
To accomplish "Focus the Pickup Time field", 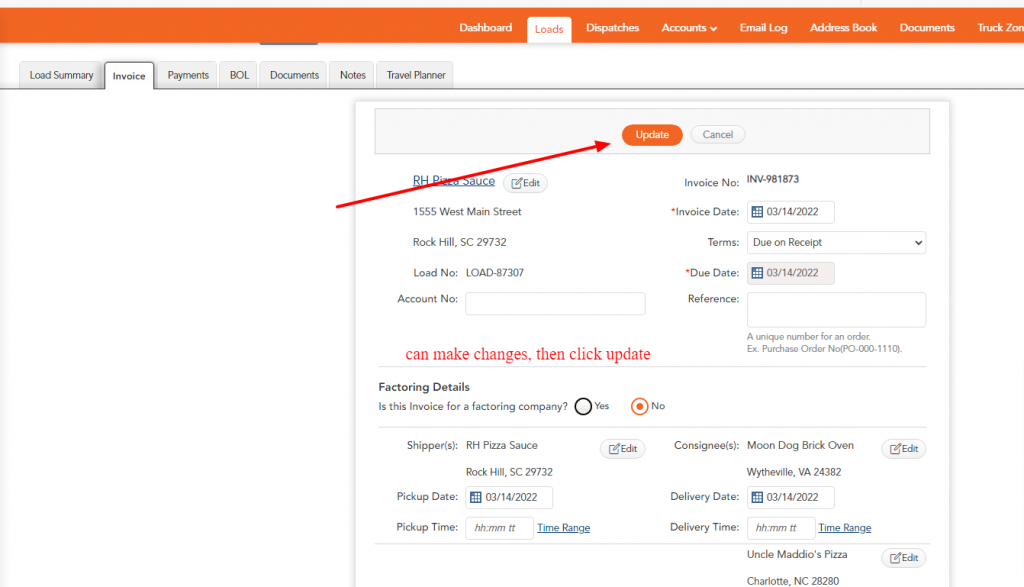I will 500,528.
